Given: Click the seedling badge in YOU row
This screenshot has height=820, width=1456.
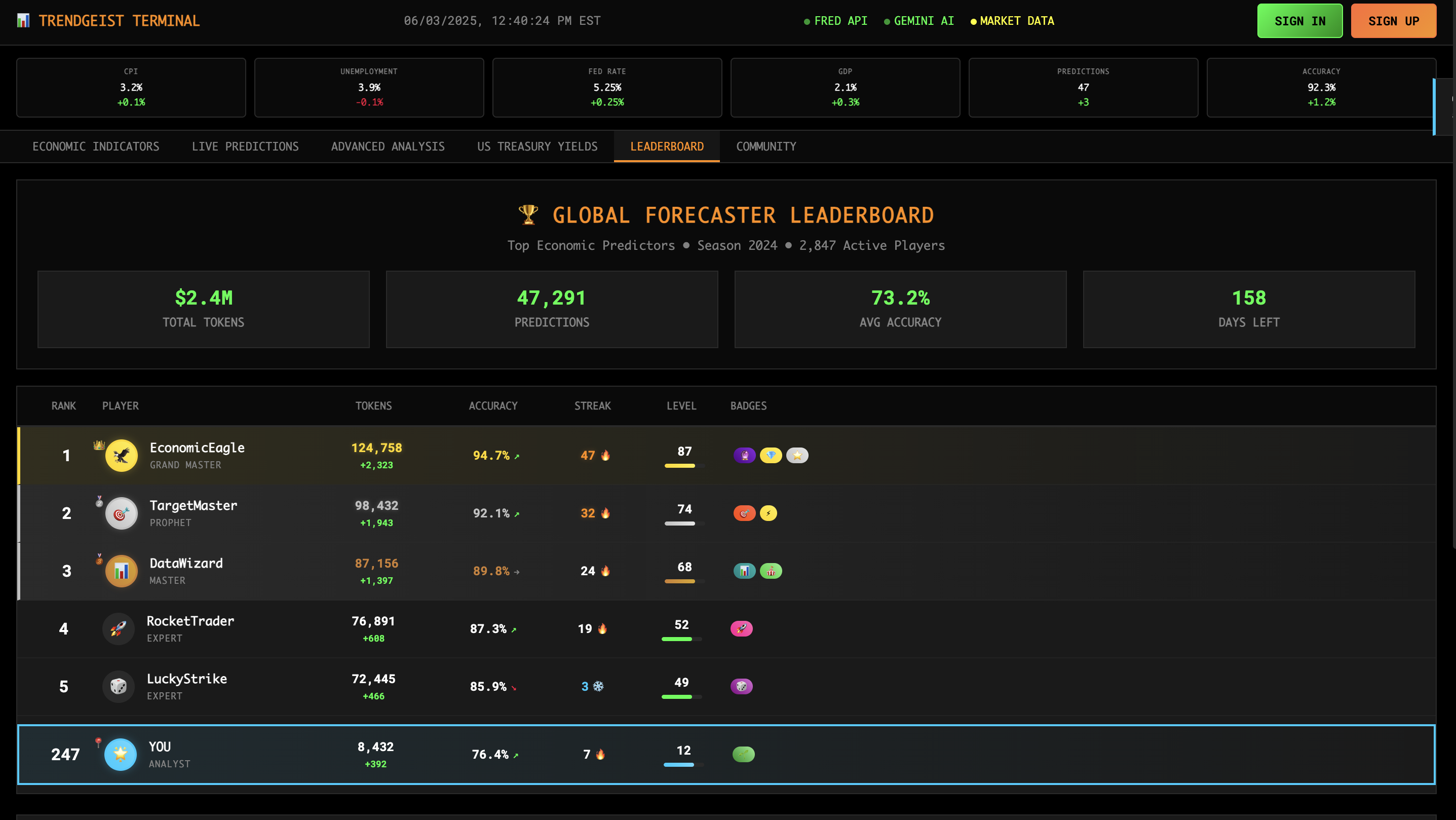Looking at the screenshot, I should pos(743,754).
